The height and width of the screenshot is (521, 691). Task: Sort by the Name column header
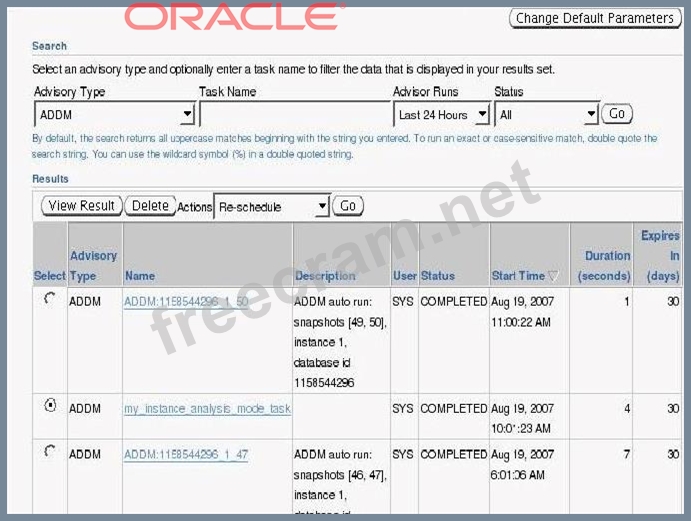pyautogui.click(x=140, y=276)
